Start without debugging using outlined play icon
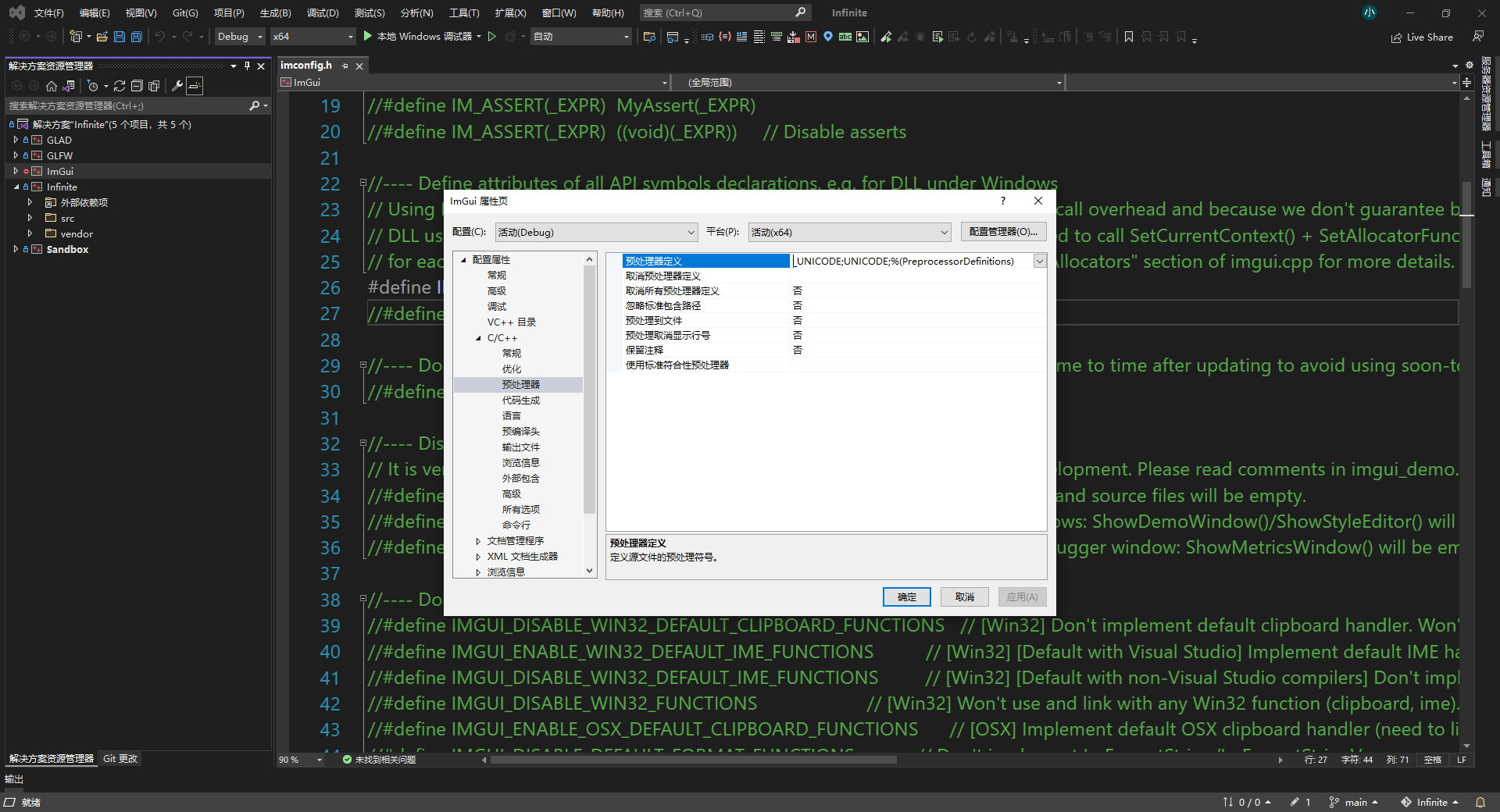Image resolution: width=1500 pixels, height=812 pixels. 492,36
